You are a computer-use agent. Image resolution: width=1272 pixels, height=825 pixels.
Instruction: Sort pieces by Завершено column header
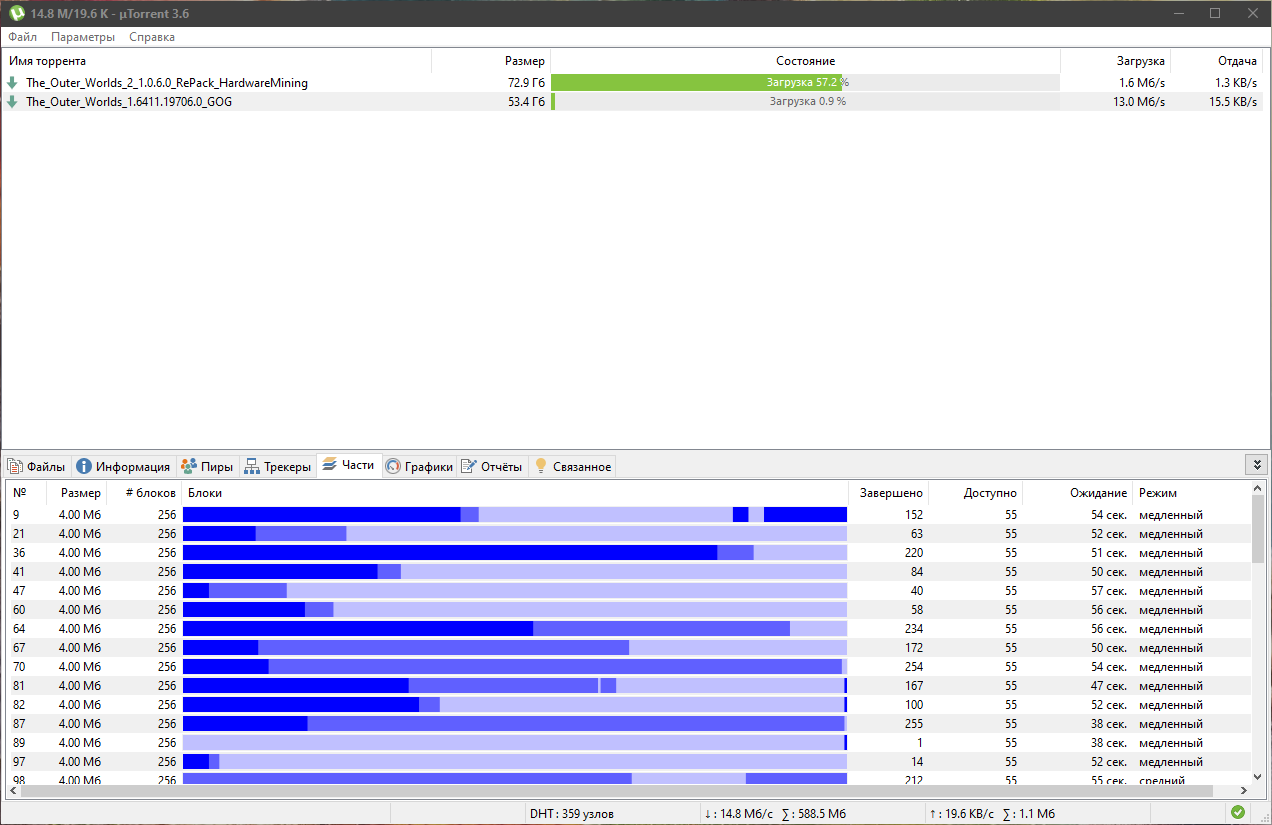(891, 493)
